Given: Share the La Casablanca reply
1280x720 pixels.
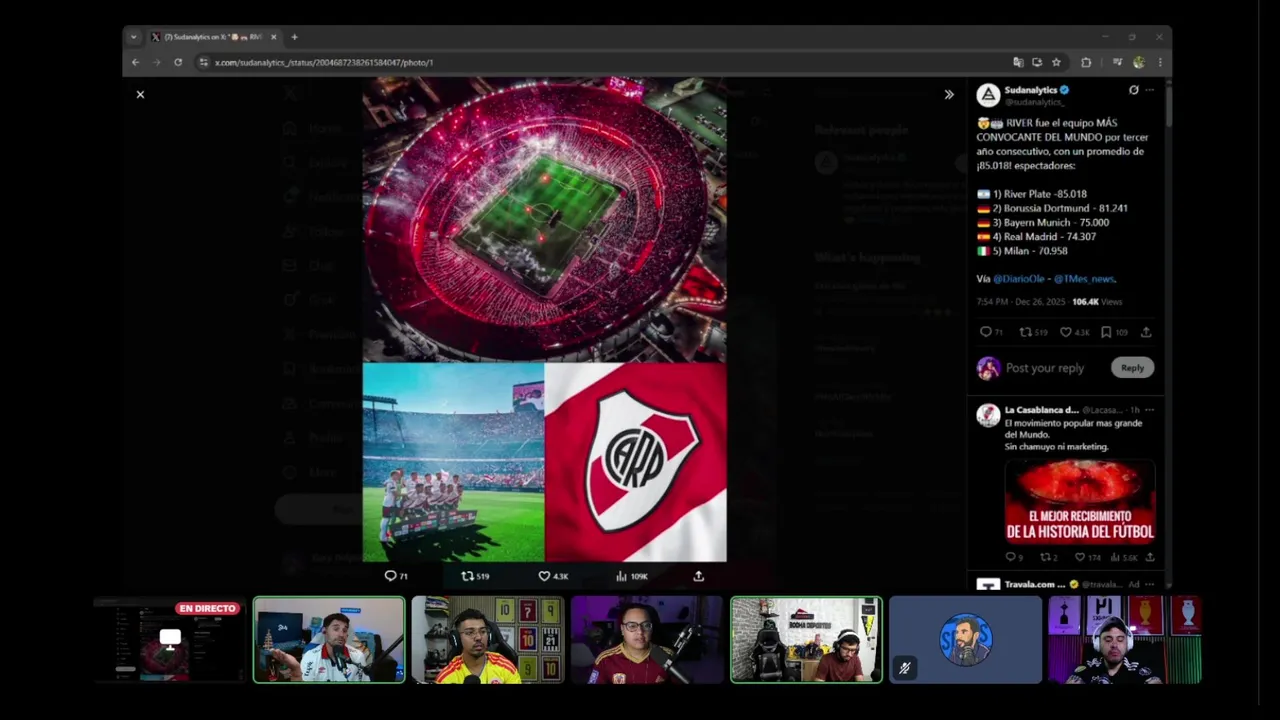Looking at the screenshot, I should coord(1150,557).
